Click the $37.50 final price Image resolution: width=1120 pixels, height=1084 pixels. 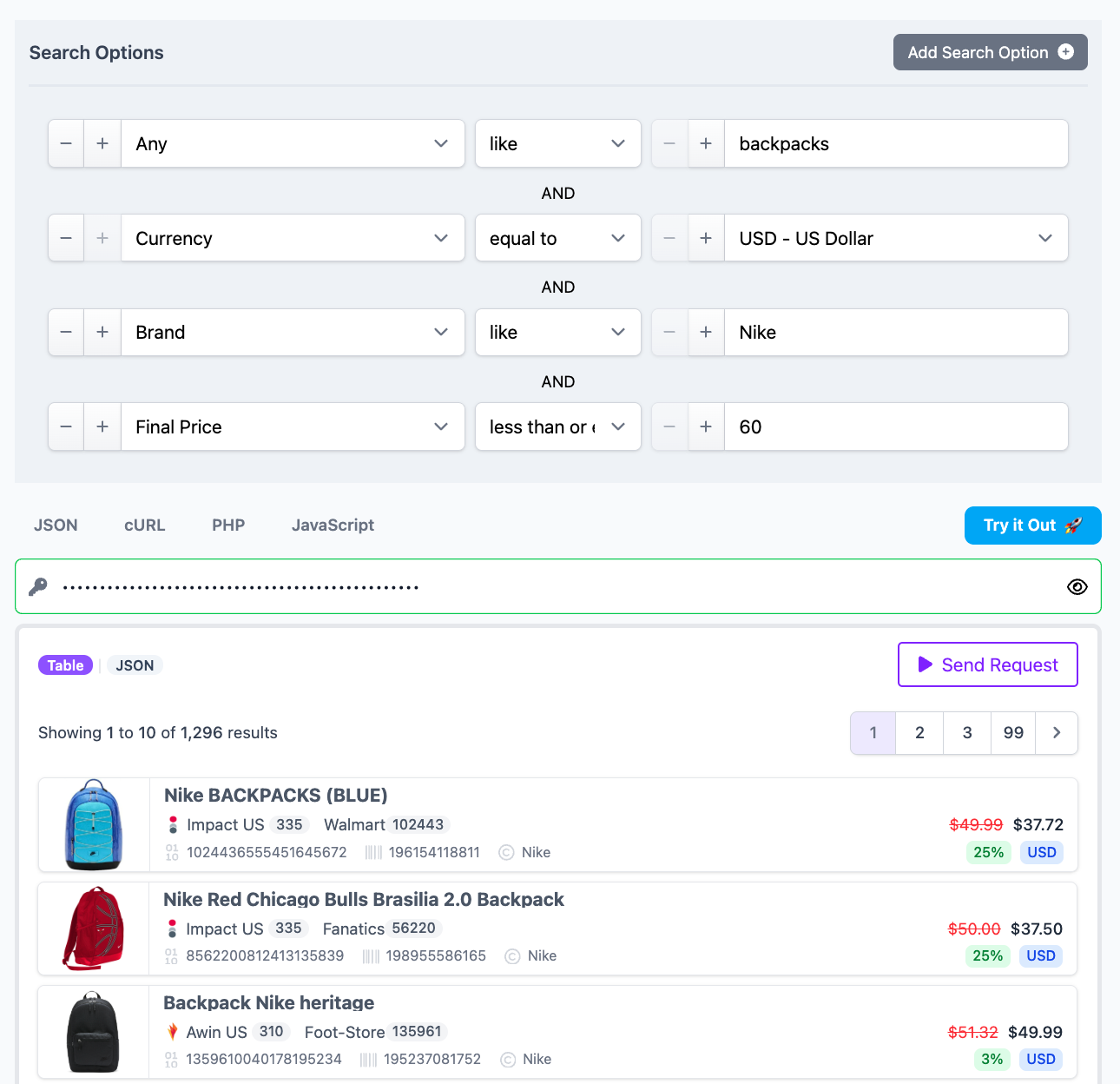pyautogui.click(x=1037, y=929)
